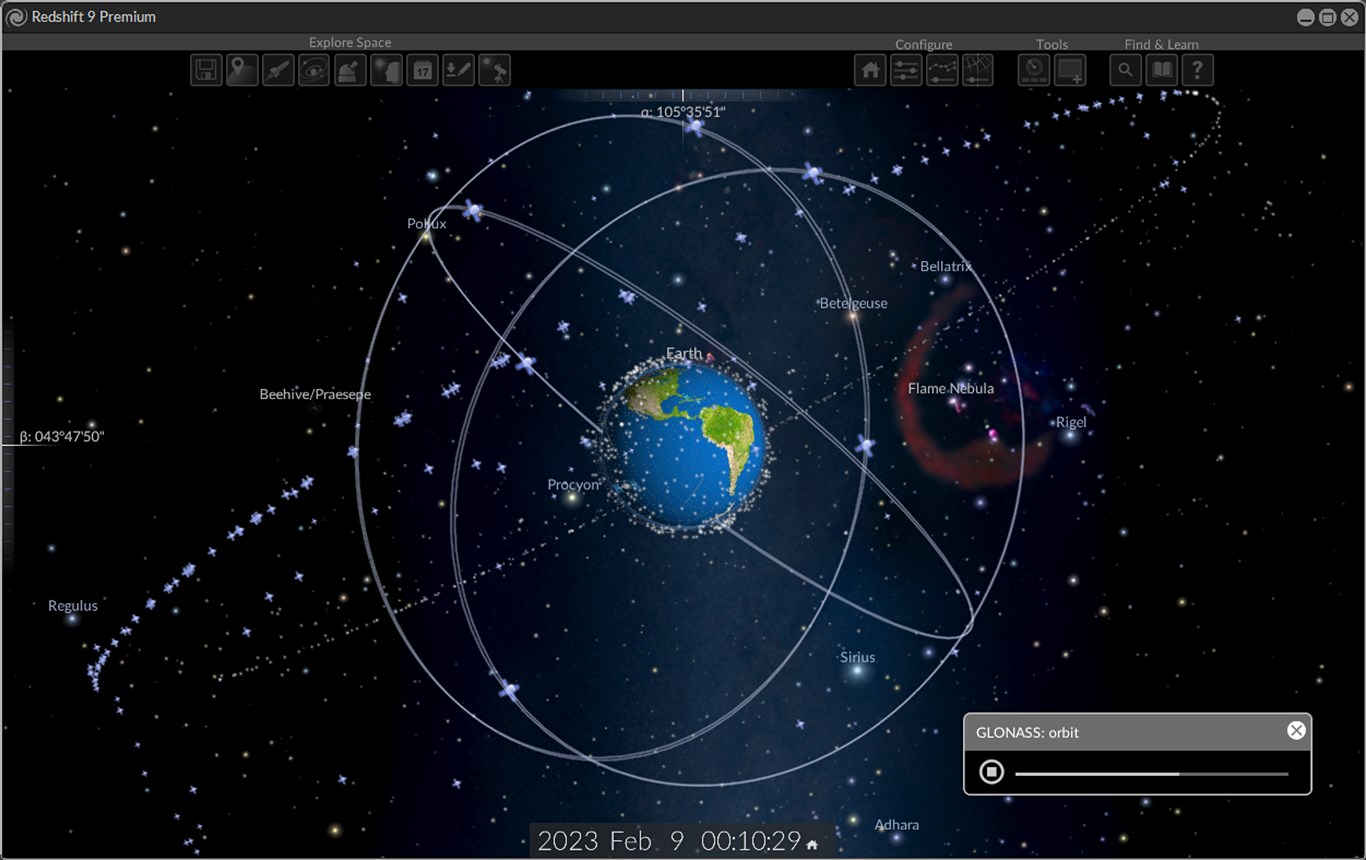Screen dimensions: 1366x860
Task: Select the Adhara star label
Action: pyautogui.click(x=897, y=825)
